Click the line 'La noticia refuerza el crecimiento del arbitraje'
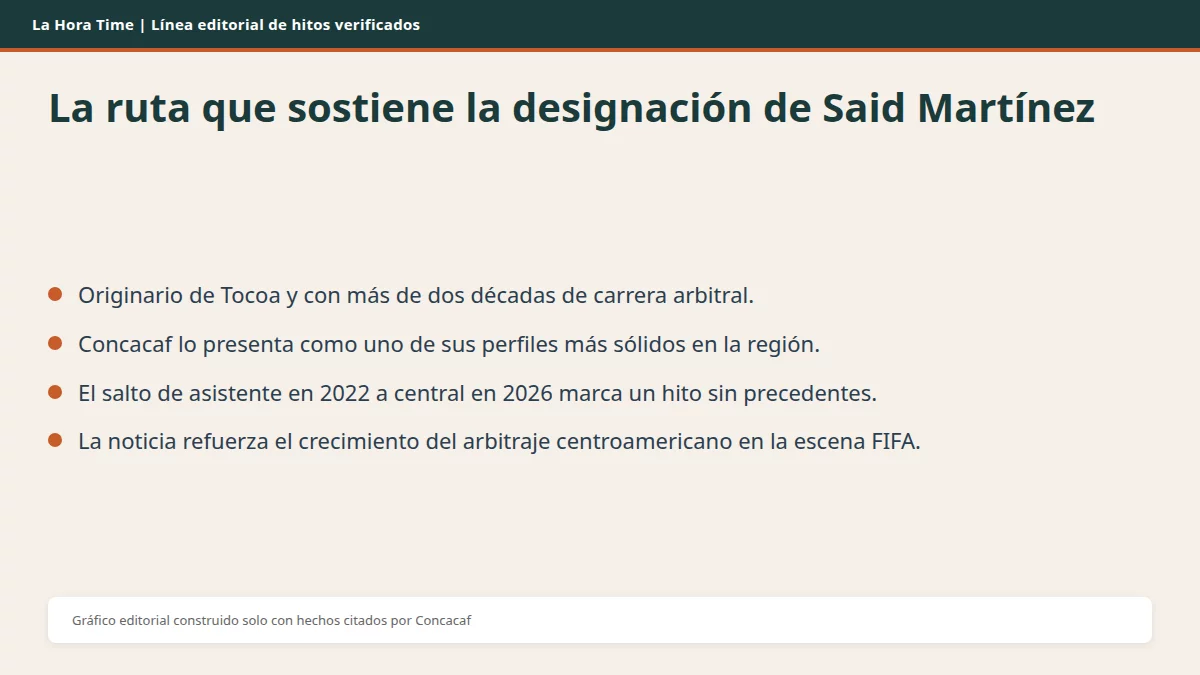The image size is (1200, 675). [x=499, y=442]
